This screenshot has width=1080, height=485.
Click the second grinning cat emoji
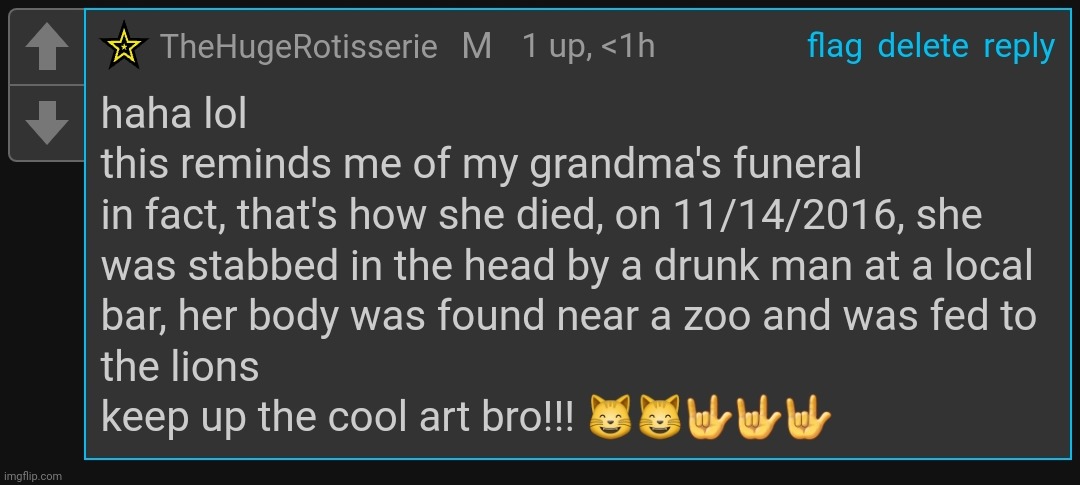click(659, 415)
